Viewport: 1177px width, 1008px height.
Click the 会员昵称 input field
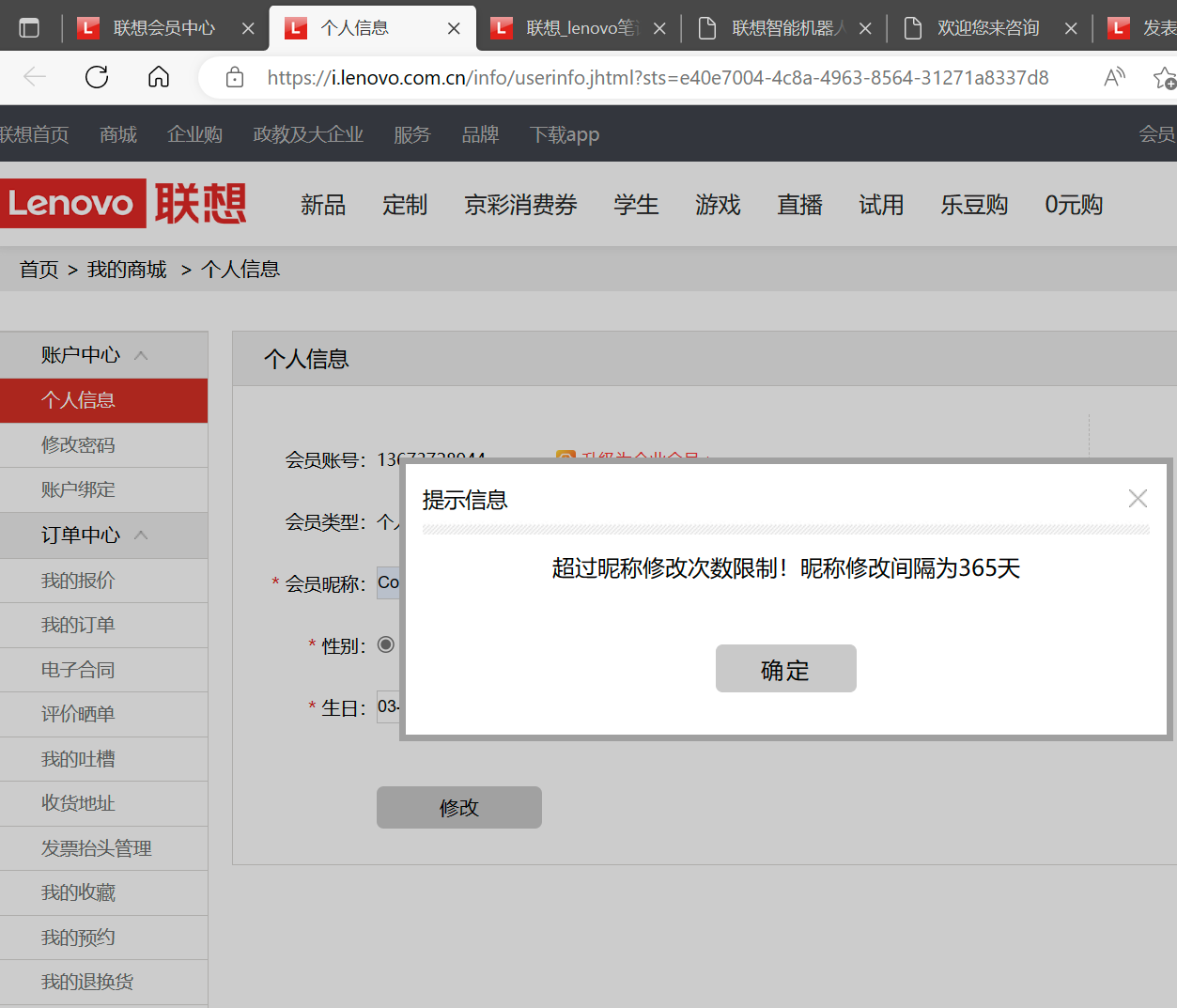click(x=388, y=582)
